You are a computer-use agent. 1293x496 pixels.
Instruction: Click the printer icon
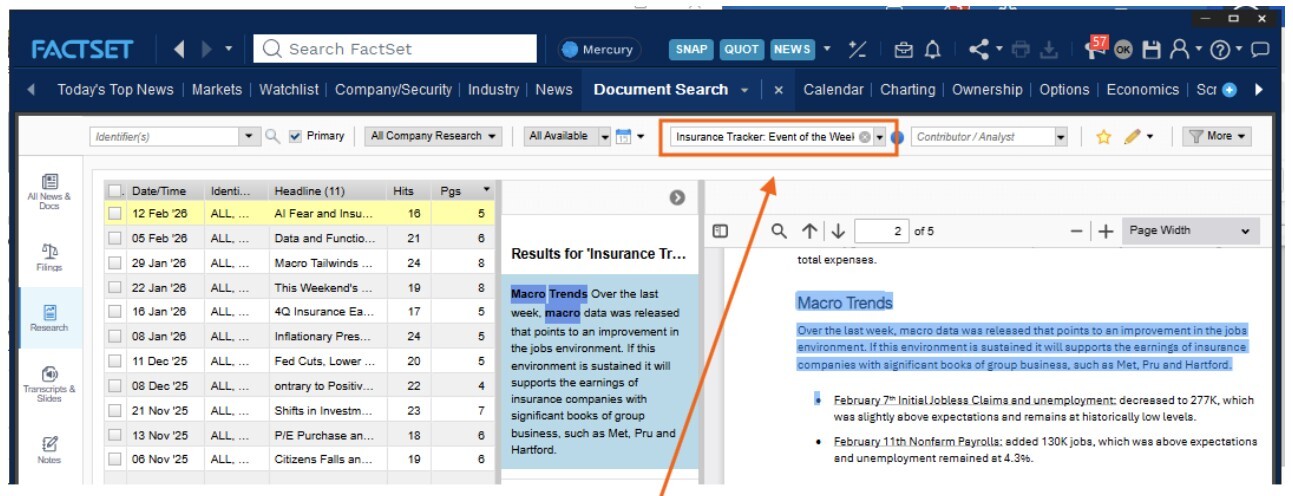(x=1020, y=49)
